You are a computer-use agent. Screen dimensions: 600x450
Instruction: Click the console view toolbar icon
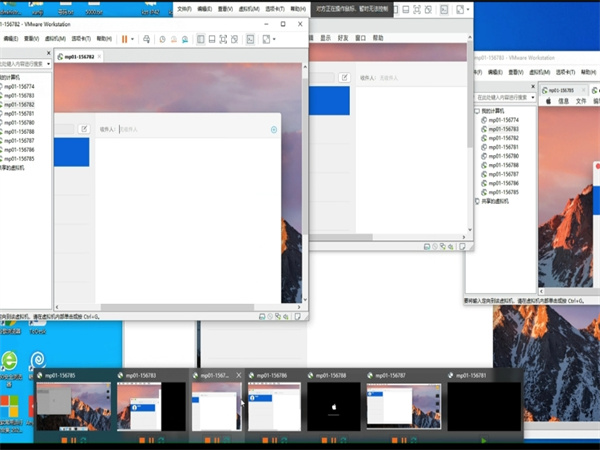[249, 39]
